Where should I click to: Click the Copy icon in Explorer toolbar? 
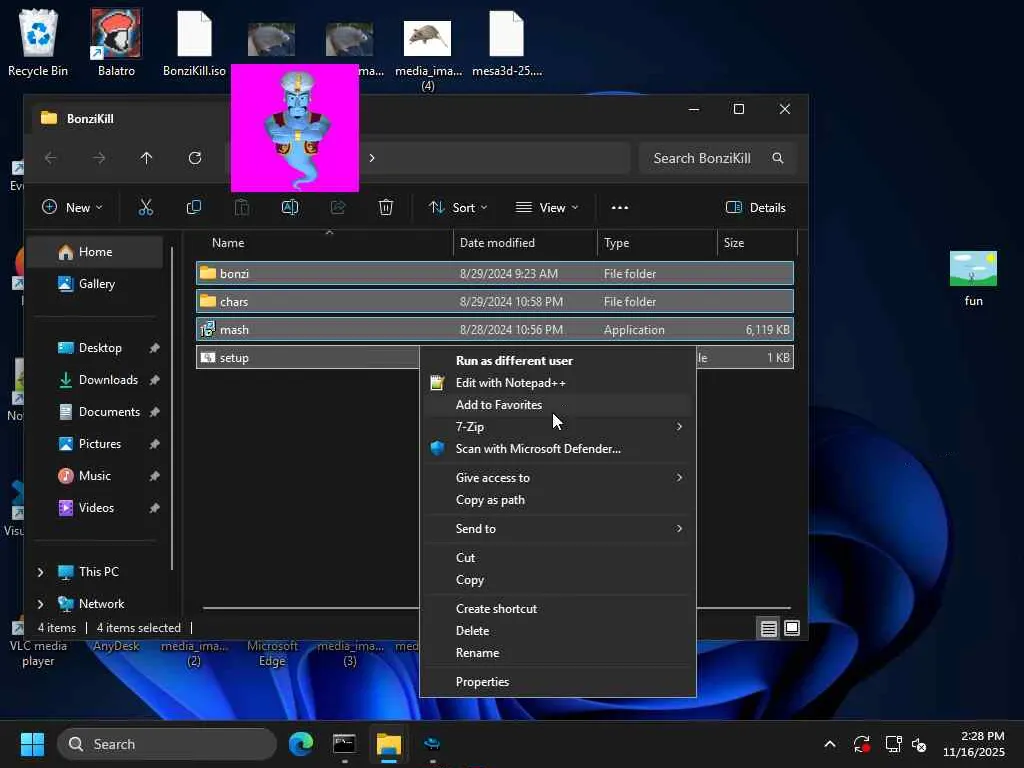click(194, 207)
